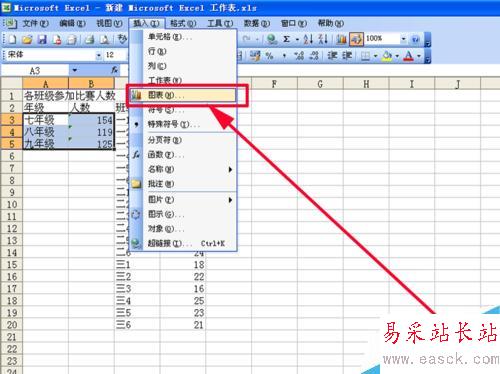The height and width of the screenshot is (374, 500).
Task: Open the 窗口 (Window) menu
Action: point(293,23)
